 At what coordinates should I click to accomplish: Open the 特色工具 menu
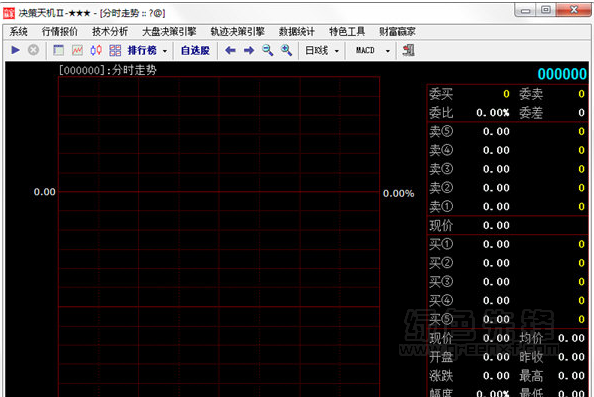tap(347, 32)
